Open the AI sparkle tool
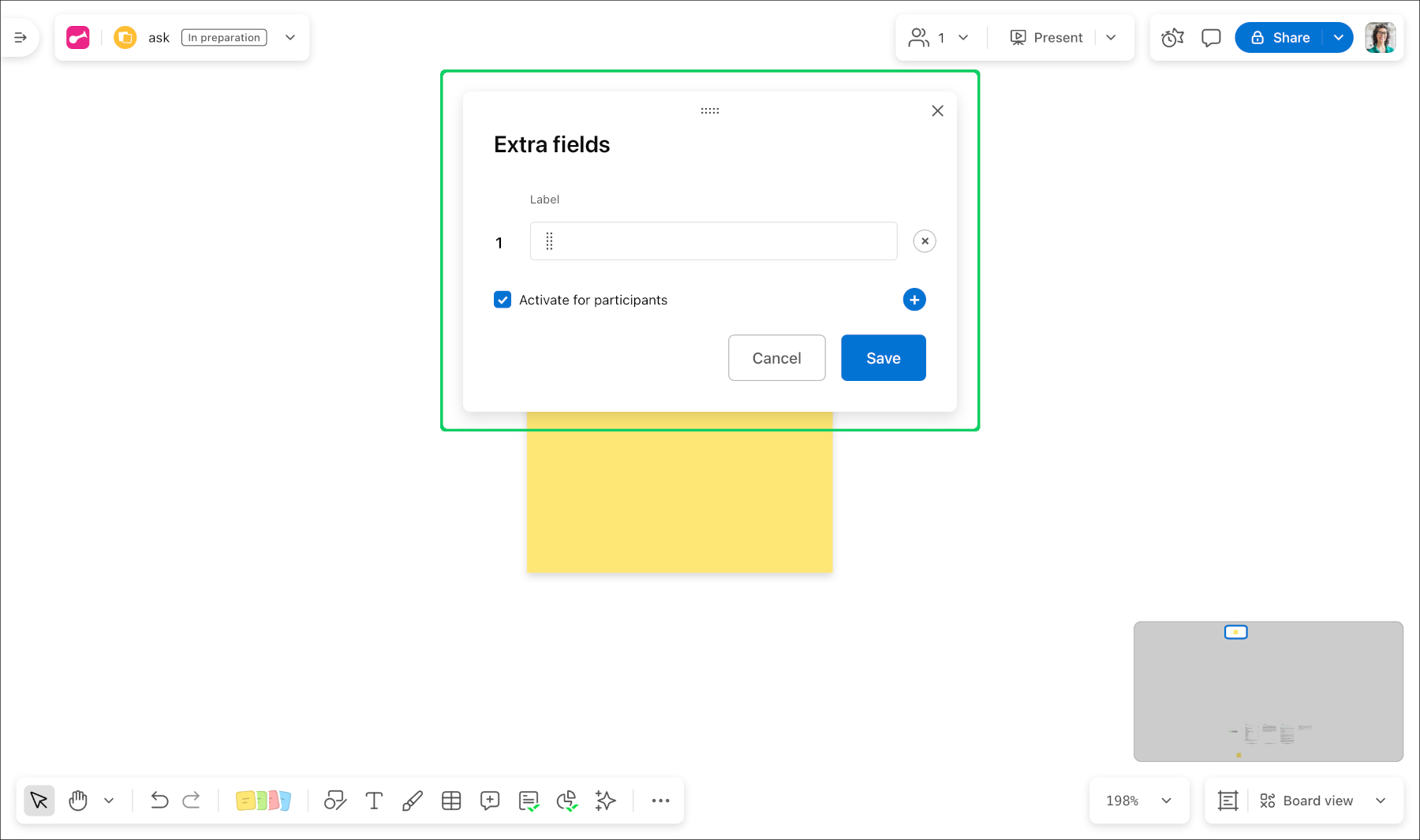1420x840 pixels. 605,801
